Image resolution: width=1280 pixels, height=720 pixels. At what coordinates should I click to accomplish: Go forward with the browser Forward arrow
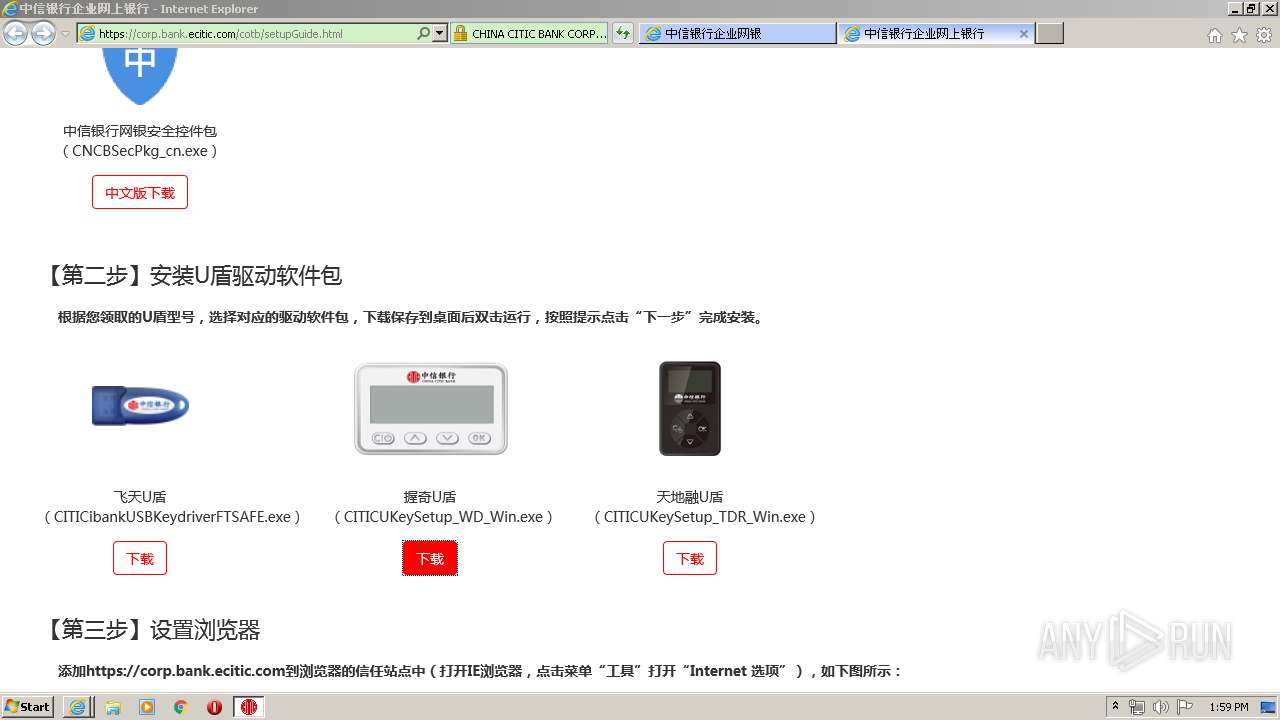pos(43,34)
